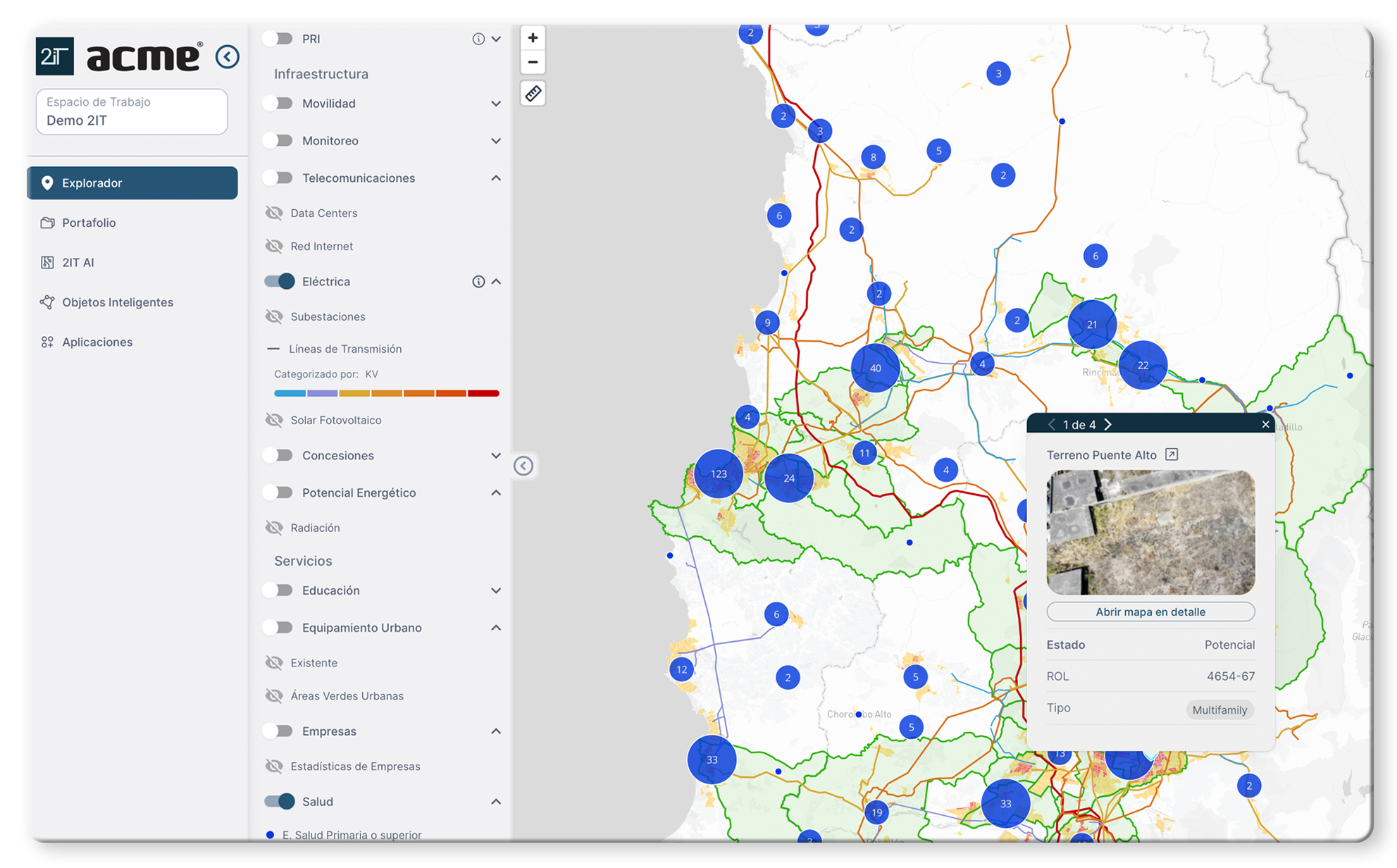
Task: Open Terreno Puente Alto external link icon
Action: pos(1172,454)
